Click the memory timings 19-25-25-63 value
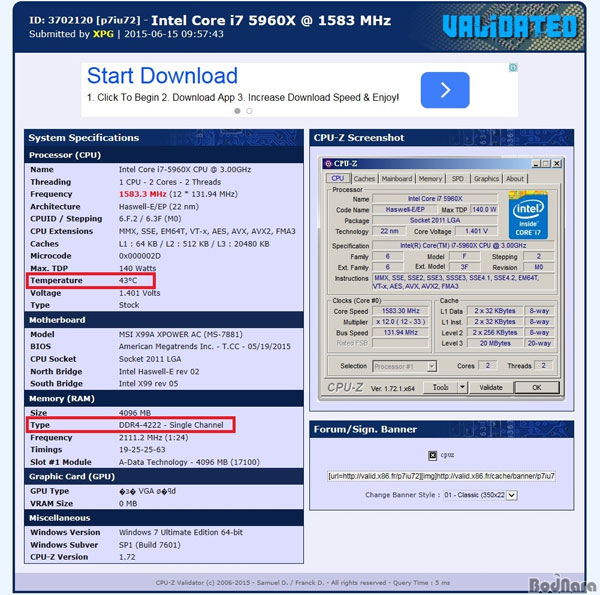 coord(142,450)
